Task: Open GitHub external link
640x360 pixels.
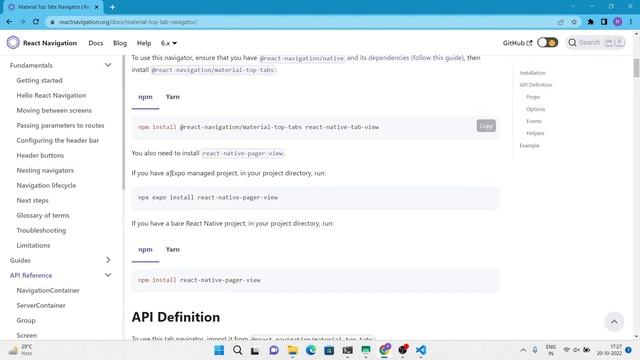Action: click(517, 43)
